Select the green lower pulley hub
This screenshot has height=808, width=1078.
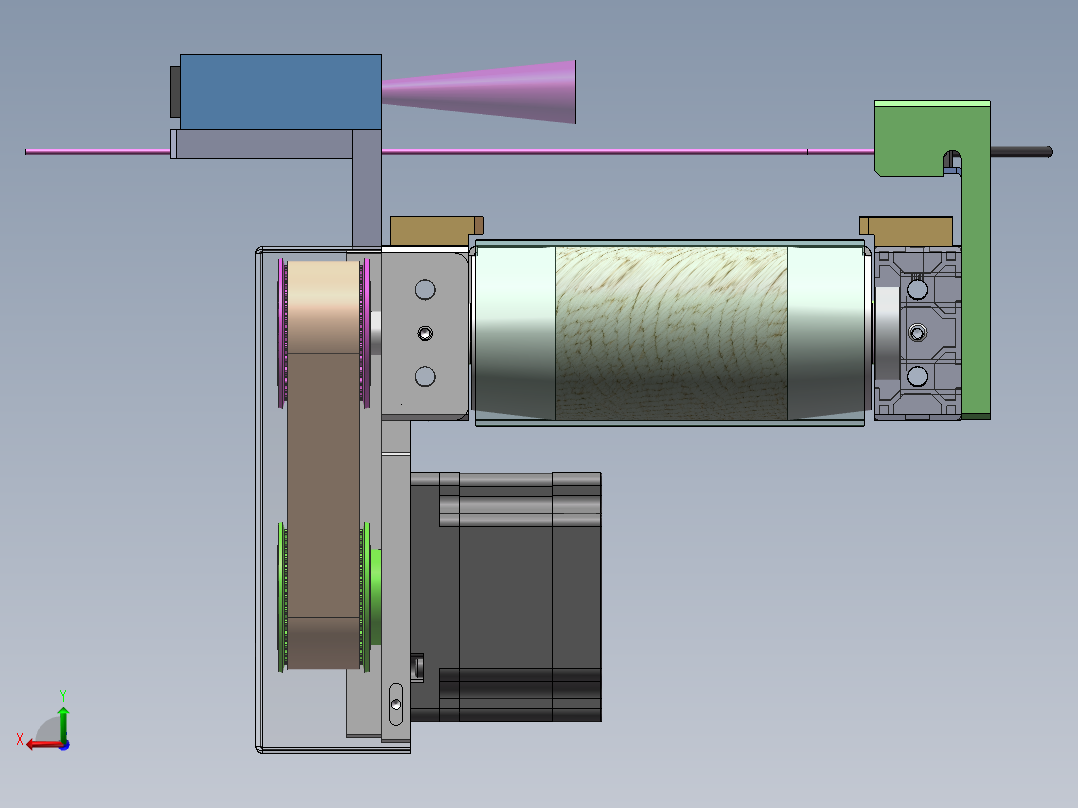pos(374,596)
